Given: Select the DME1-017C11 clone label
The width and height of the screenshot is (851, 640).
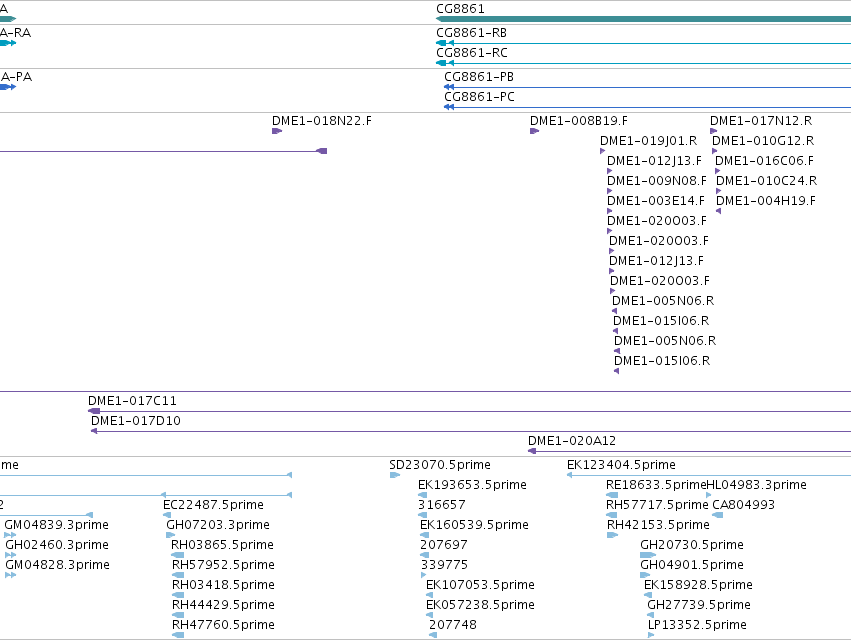Looking at the screenshot, I should 132,401.
